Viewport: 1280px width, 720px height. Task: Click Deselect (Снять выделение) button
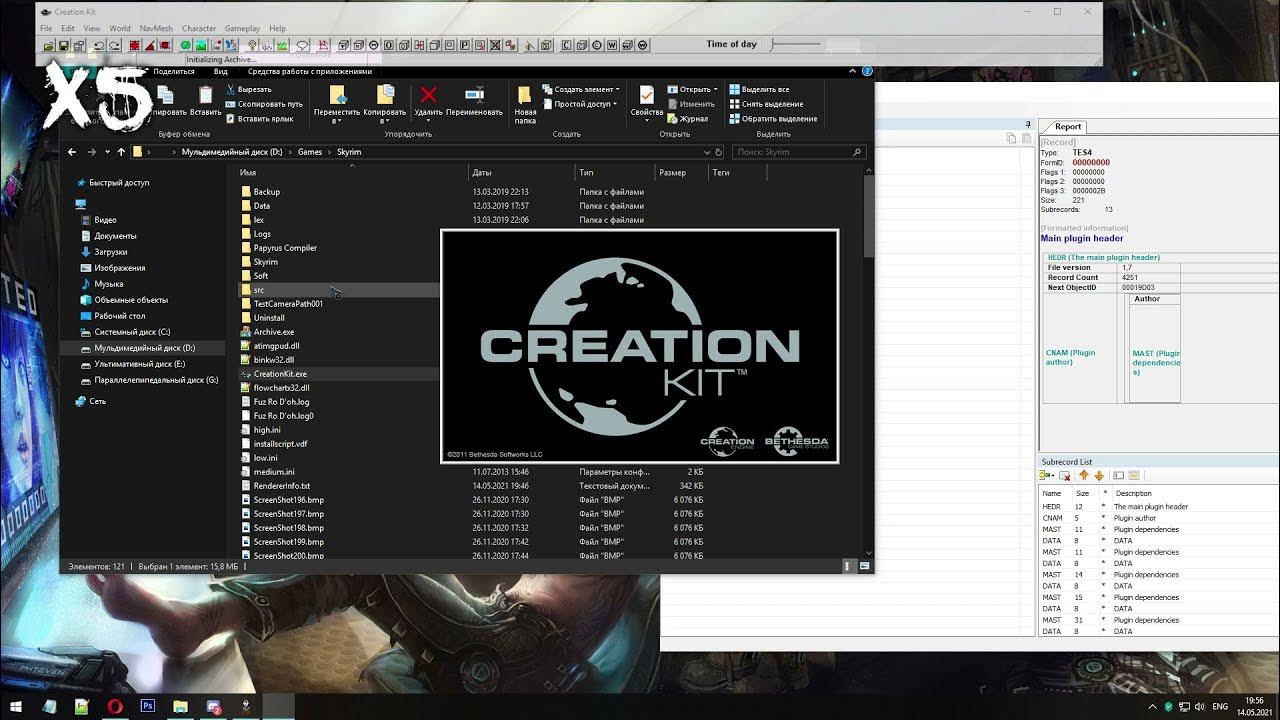[x=766, y=104]
